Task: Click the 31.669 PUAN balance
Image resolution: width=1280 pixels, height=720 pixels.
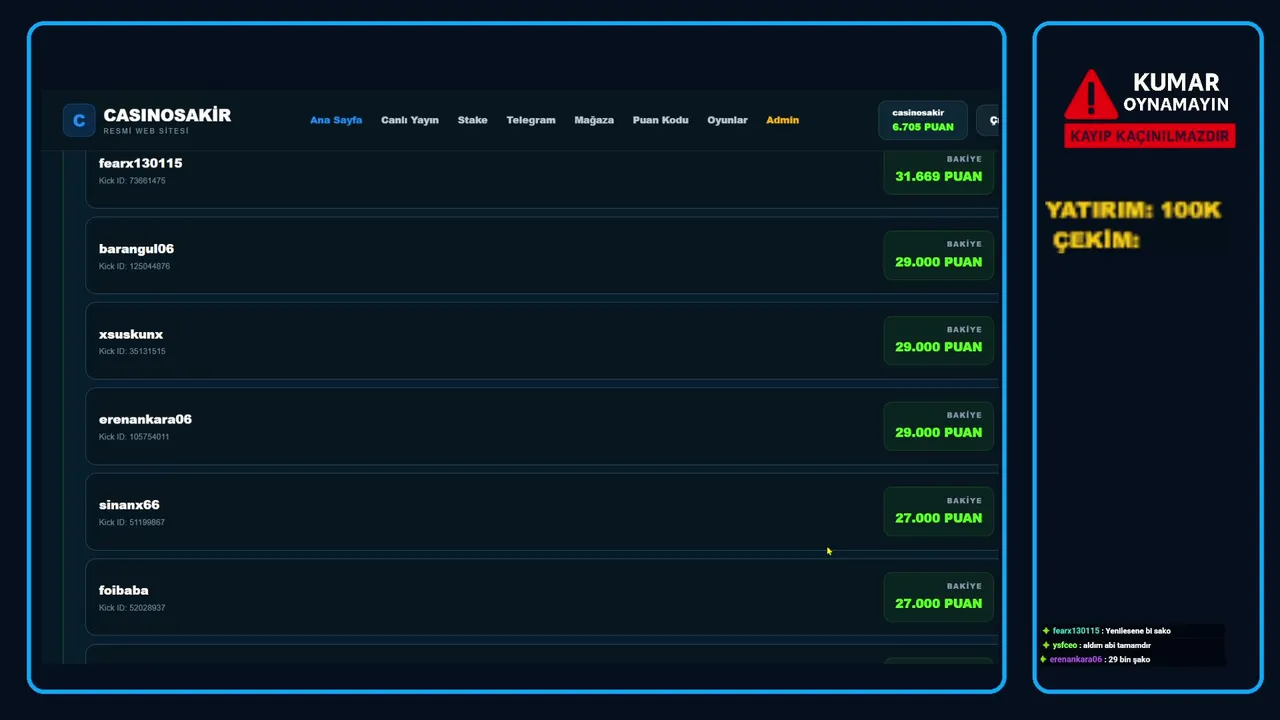Action: click(939, 176)
